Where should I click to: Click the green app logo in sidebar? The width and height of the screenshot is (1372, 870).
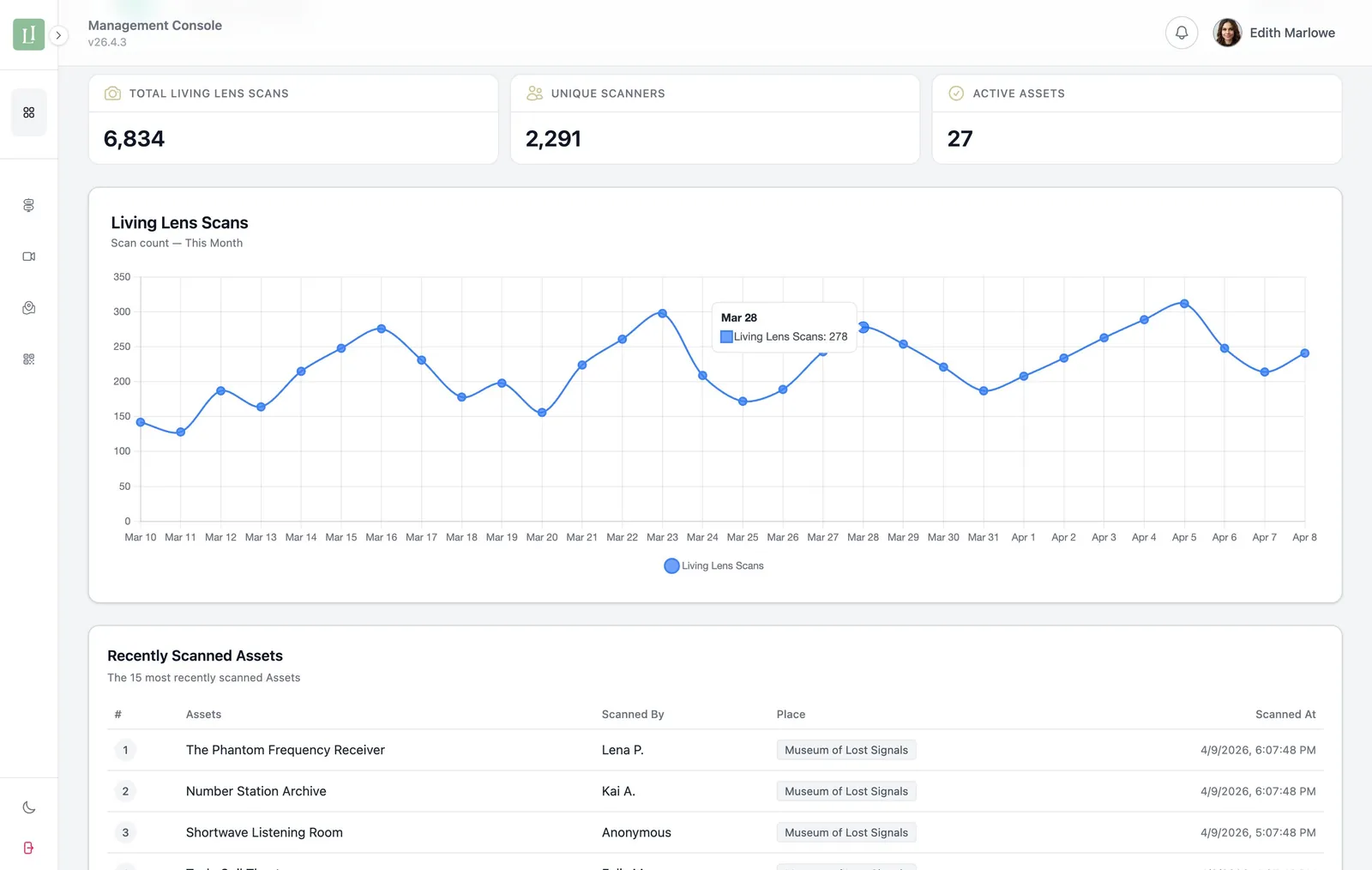[28, 34]
